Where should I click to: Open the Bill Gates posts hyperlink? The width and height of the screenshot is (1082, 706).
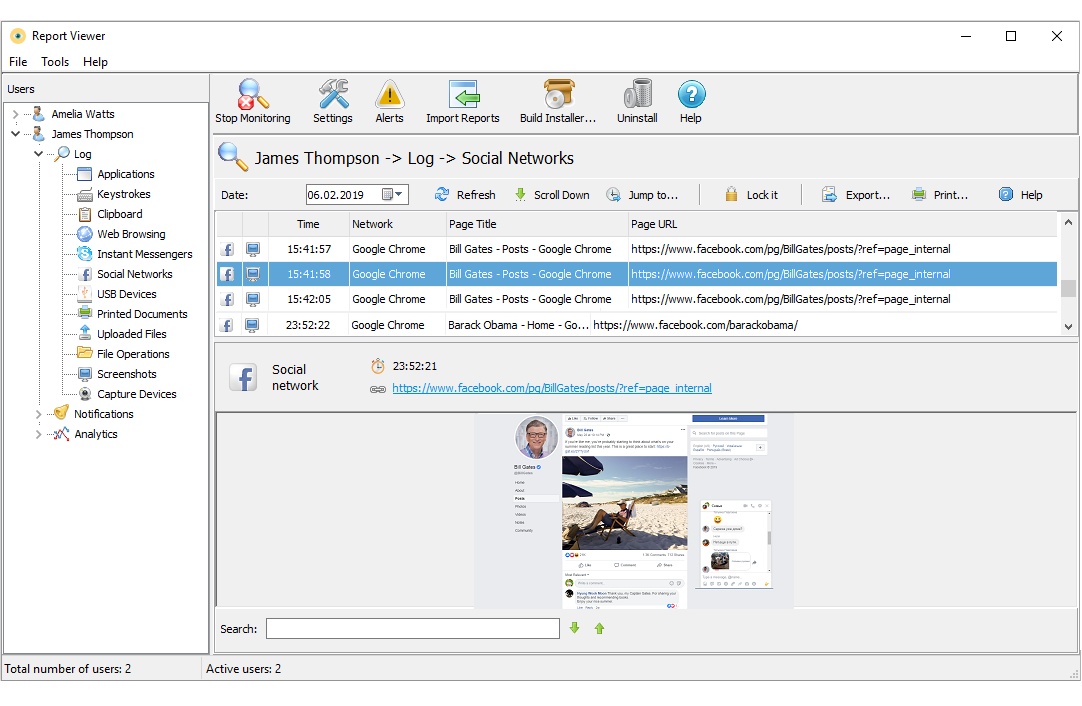[x=552, y=388]
